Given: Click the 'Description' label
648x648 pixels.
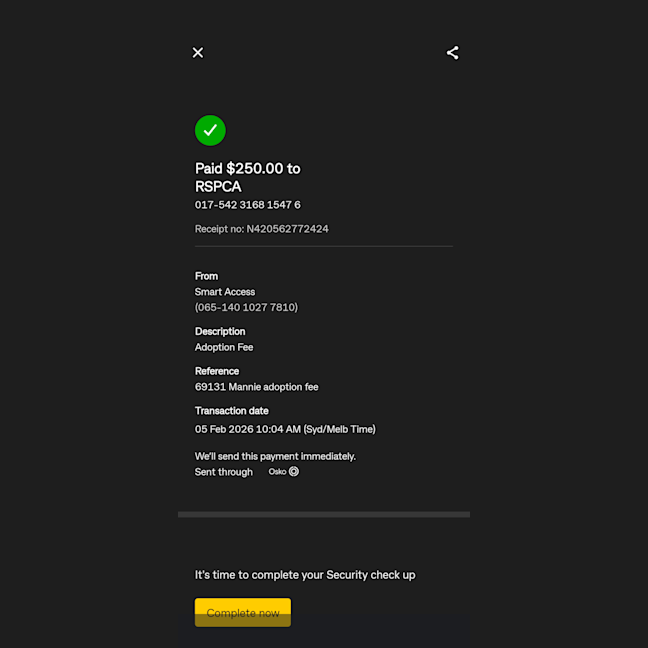Looking at the screenshot, I should 220,331.
